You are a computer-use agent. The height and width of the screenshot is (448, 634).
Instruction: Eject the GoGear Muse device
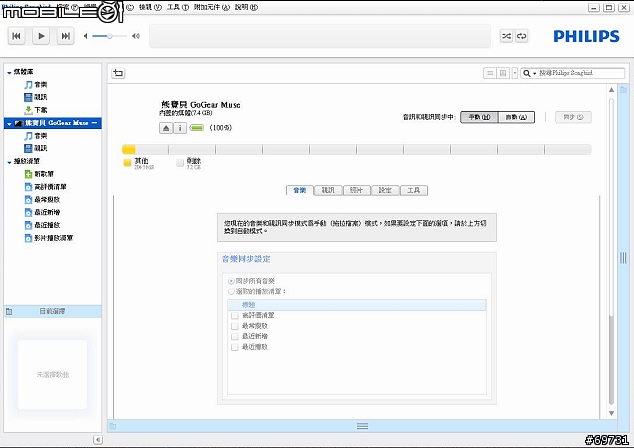166,128
